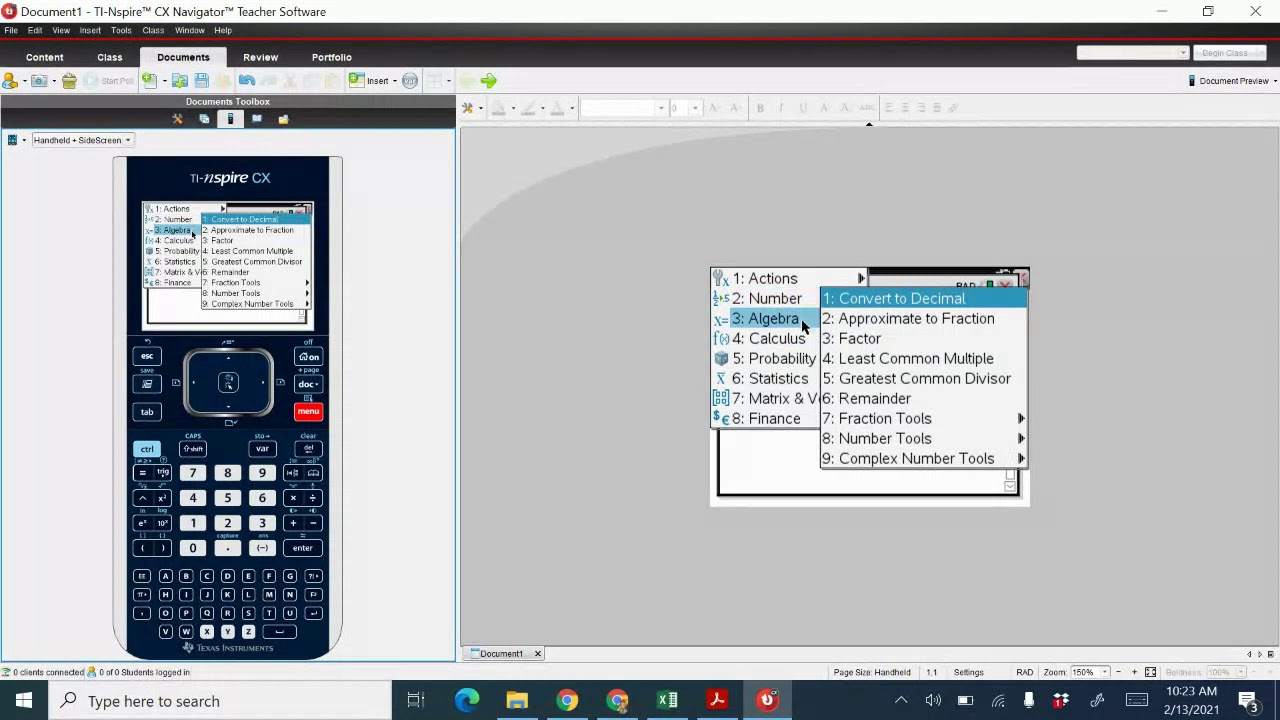This screenshot has height=720, width=1280.
Task: Click the ctrl key on the handheld
Action: click(147, 449)
